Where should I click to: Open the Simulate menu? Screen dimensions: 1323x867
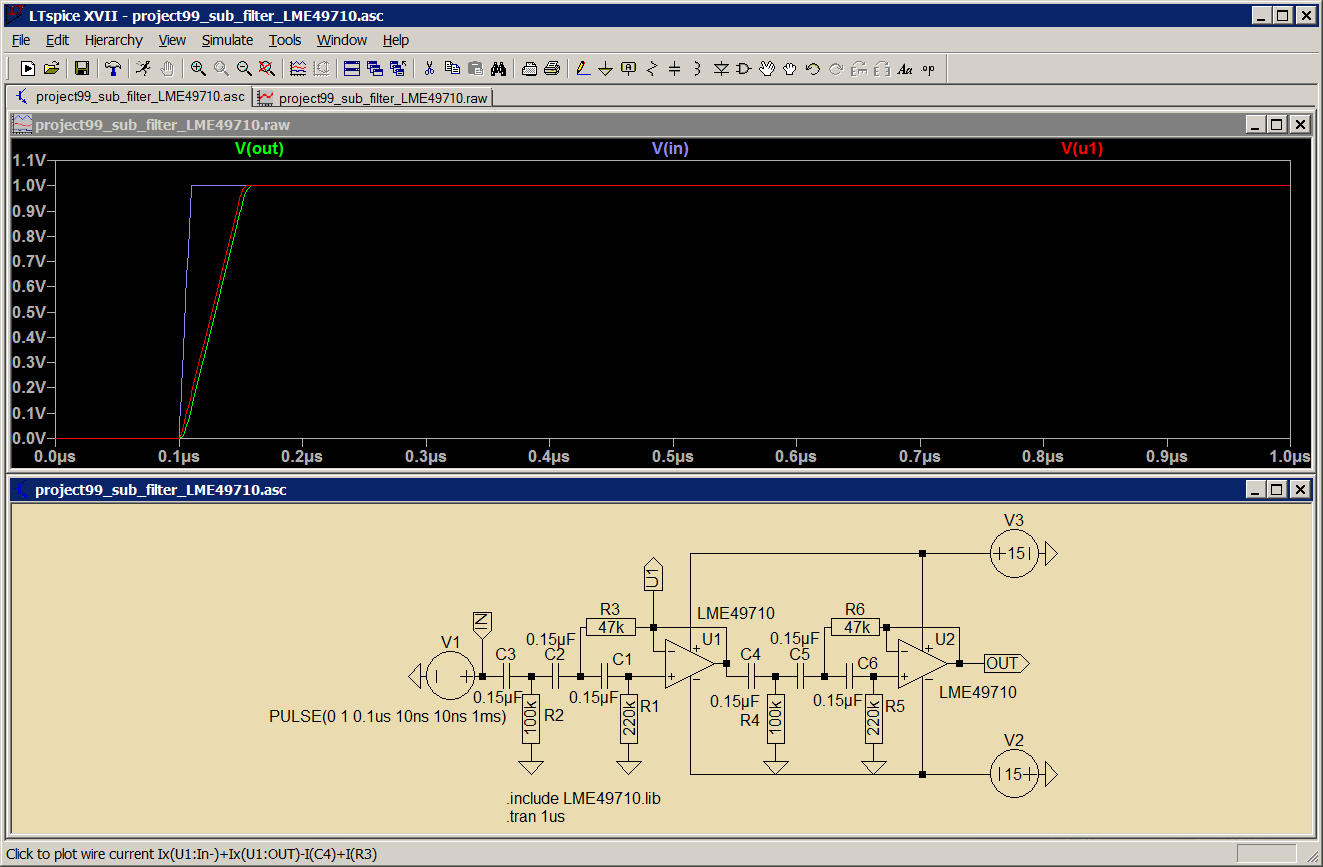tap(227, 40)
